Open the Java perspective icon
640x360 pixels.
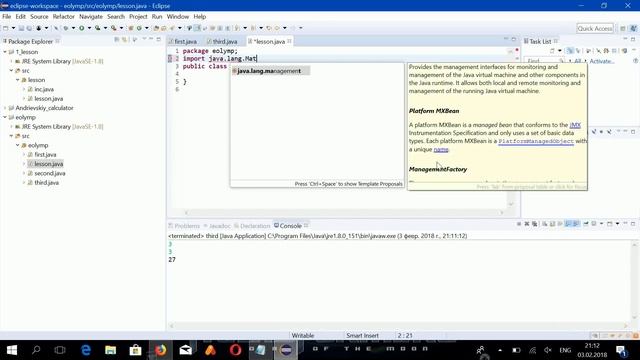(633, 28)
